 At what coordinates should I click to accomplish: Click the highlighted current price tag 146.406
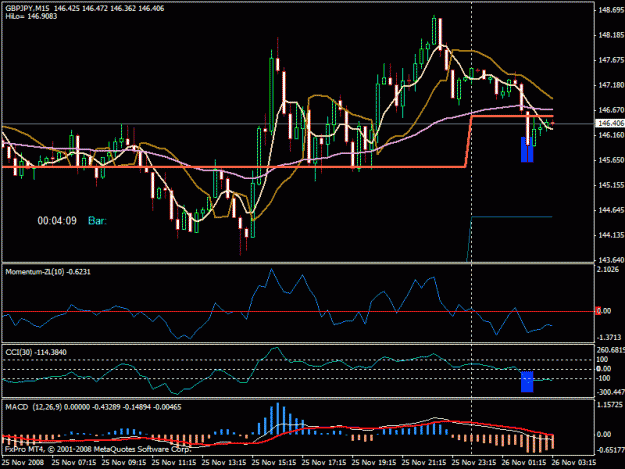pos(610,124)
